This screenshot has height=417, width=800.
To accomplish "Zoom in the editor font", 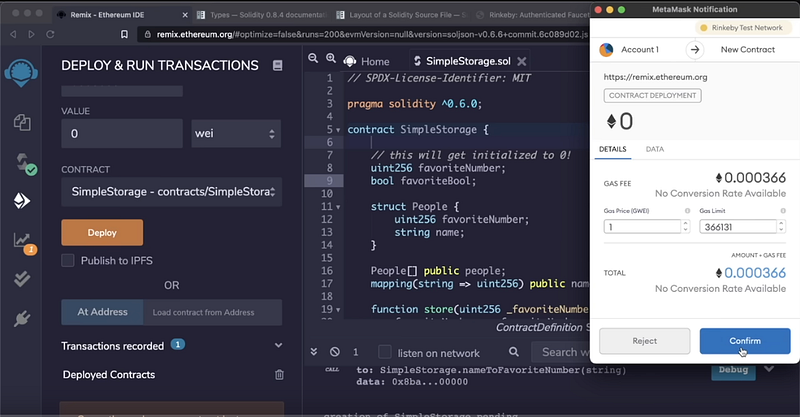I will 331,59.
